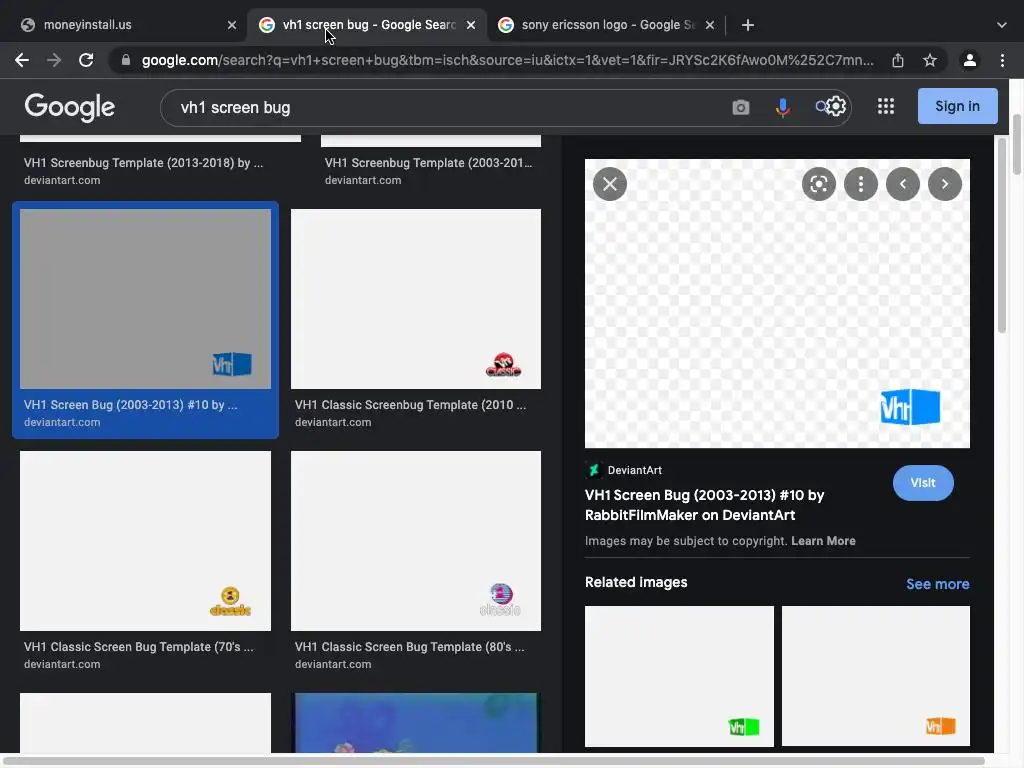Screen dimensions: 1024x768
Task: Close the image preview panel
Action: [x=610, y=184]
